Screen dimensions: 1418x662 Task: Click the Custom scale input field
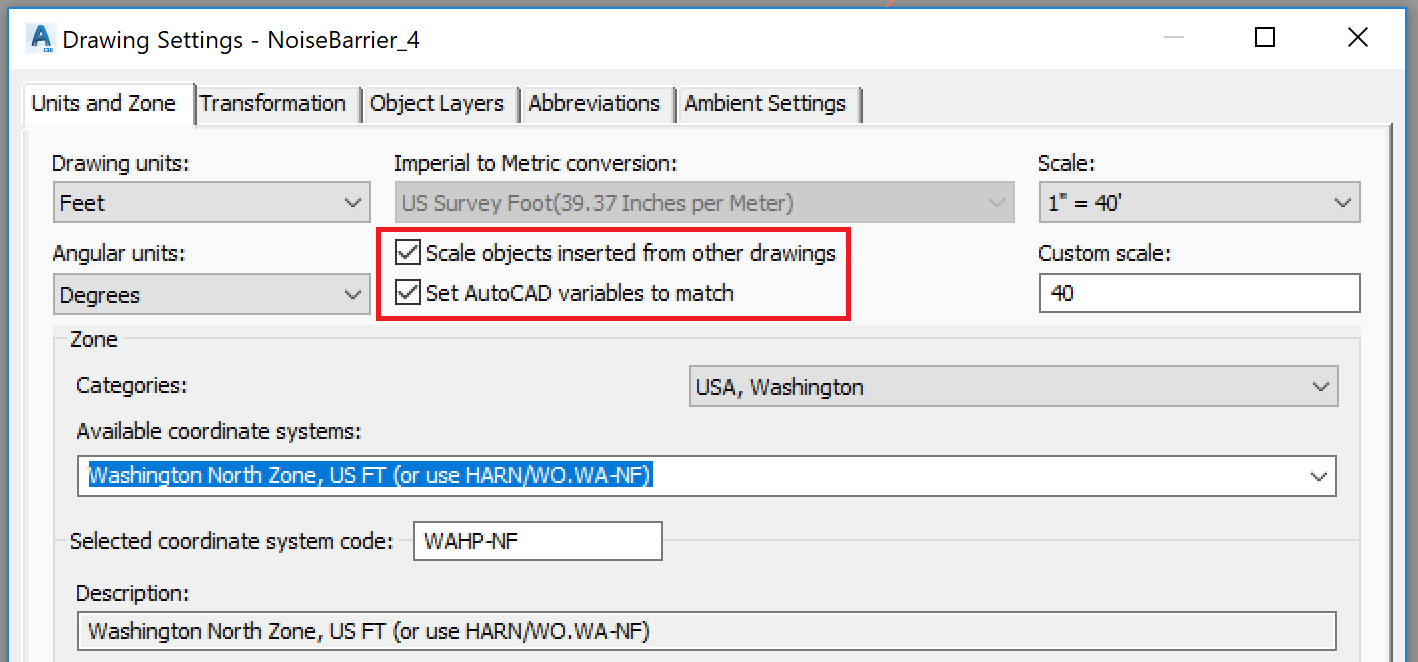point(1198,293)
